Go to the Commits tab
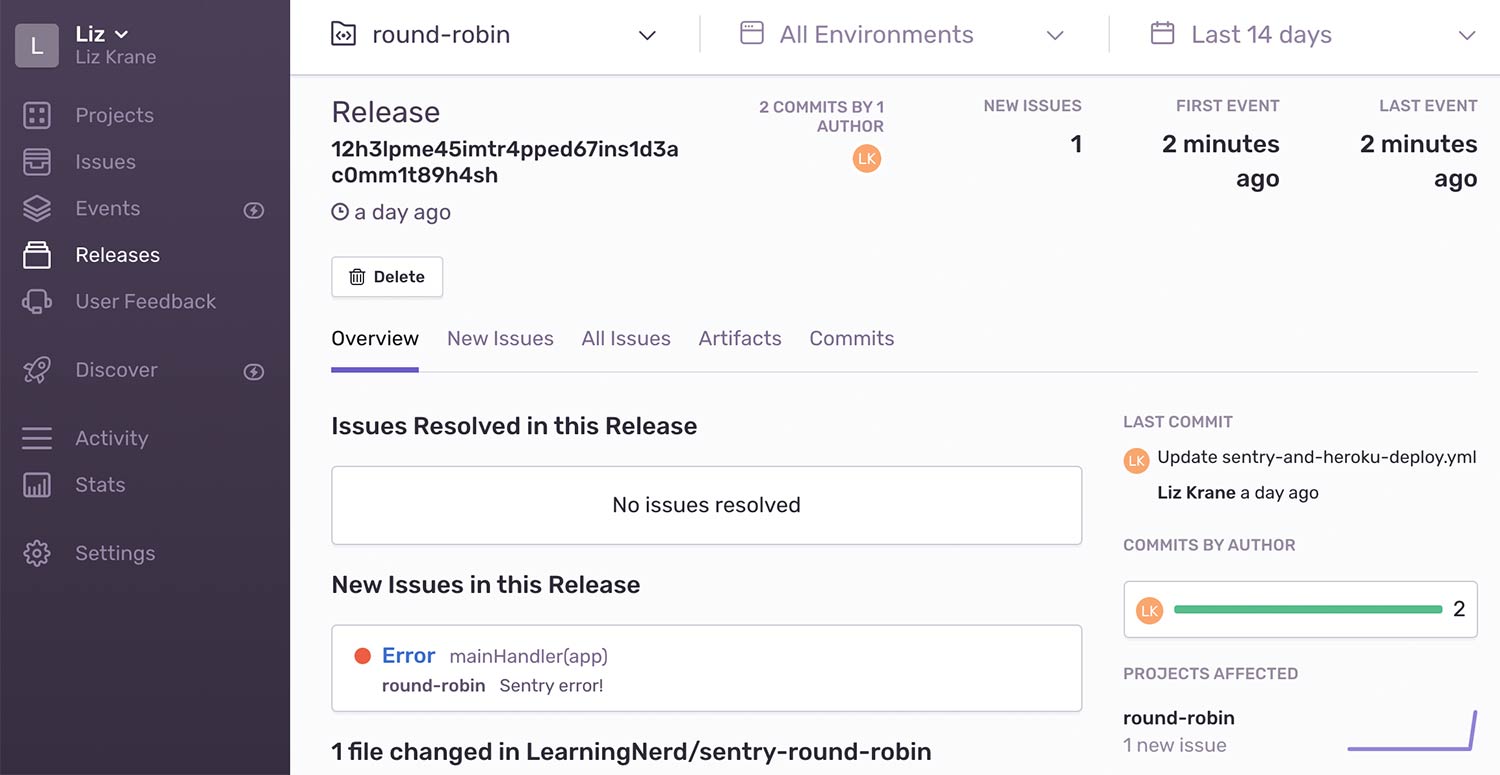This screenshot has width=1500, height=775. click(x=852, y=338)
